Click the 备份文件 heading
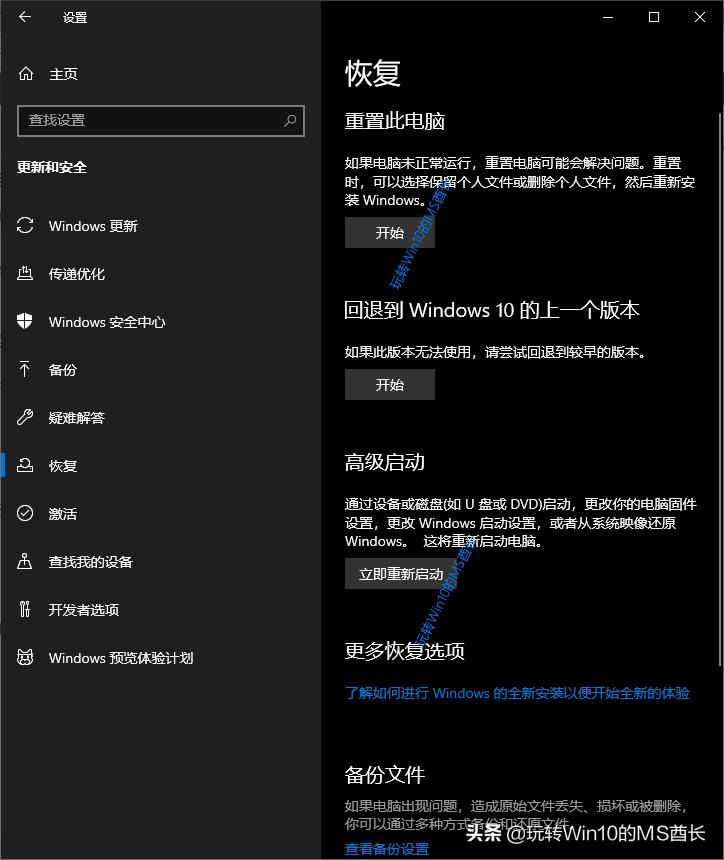724x860 pixels. [385, 775]
